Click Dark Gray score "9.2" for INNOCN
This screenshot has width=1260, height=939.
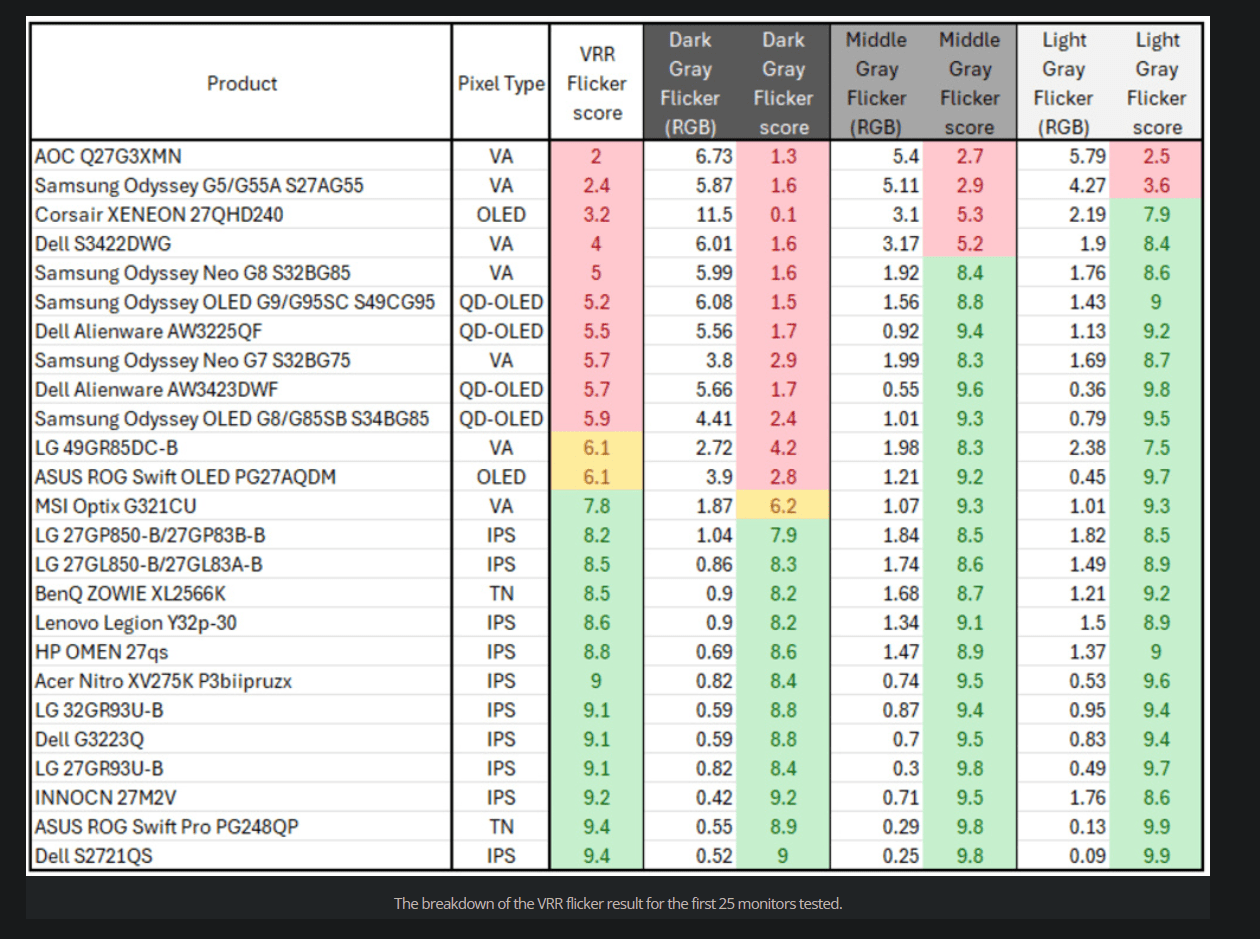pyautogui.click(x=783, y=796)
